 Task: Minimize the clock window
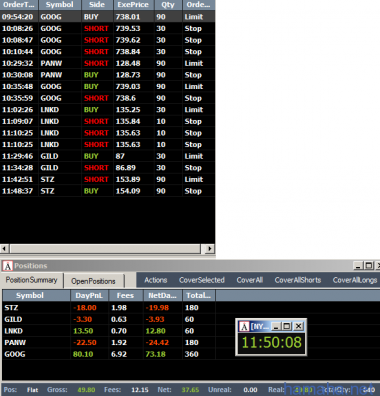tap(276, 326)
